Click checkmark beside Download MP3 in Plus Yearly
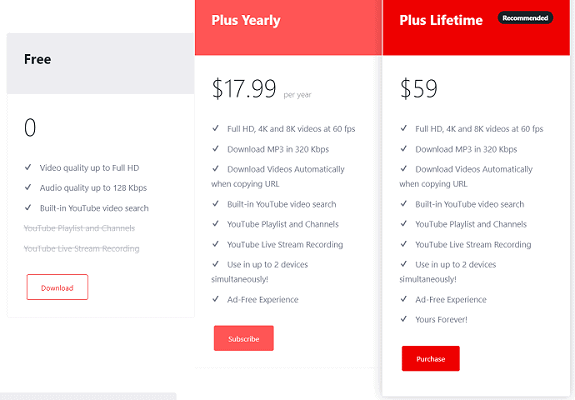Viewport: 575px width, 400px height. click(x=216, y=148)
